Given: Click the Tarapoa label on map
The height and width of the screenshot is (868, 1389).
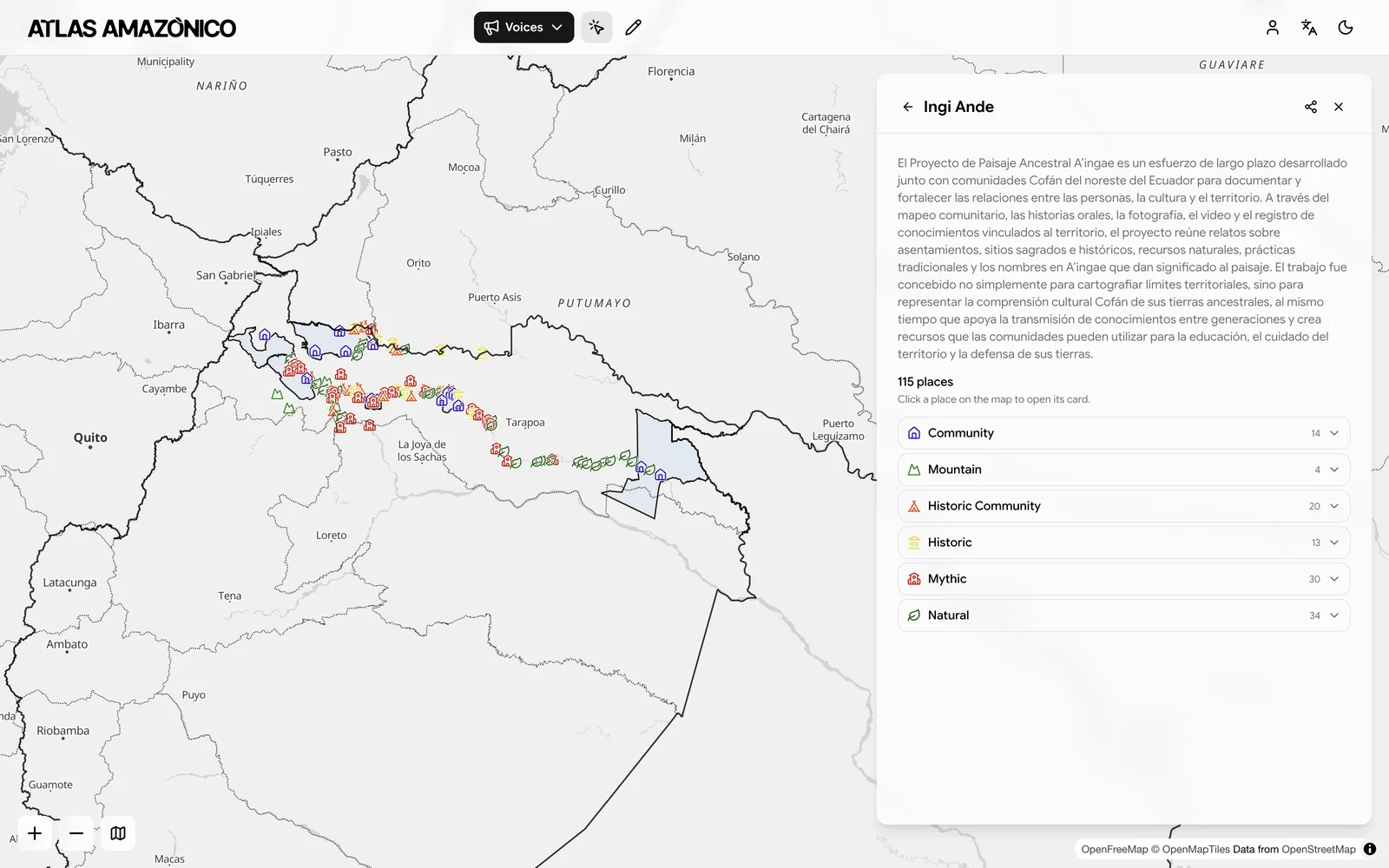Looking at the screenshot, I should click(x=525, y=423).
